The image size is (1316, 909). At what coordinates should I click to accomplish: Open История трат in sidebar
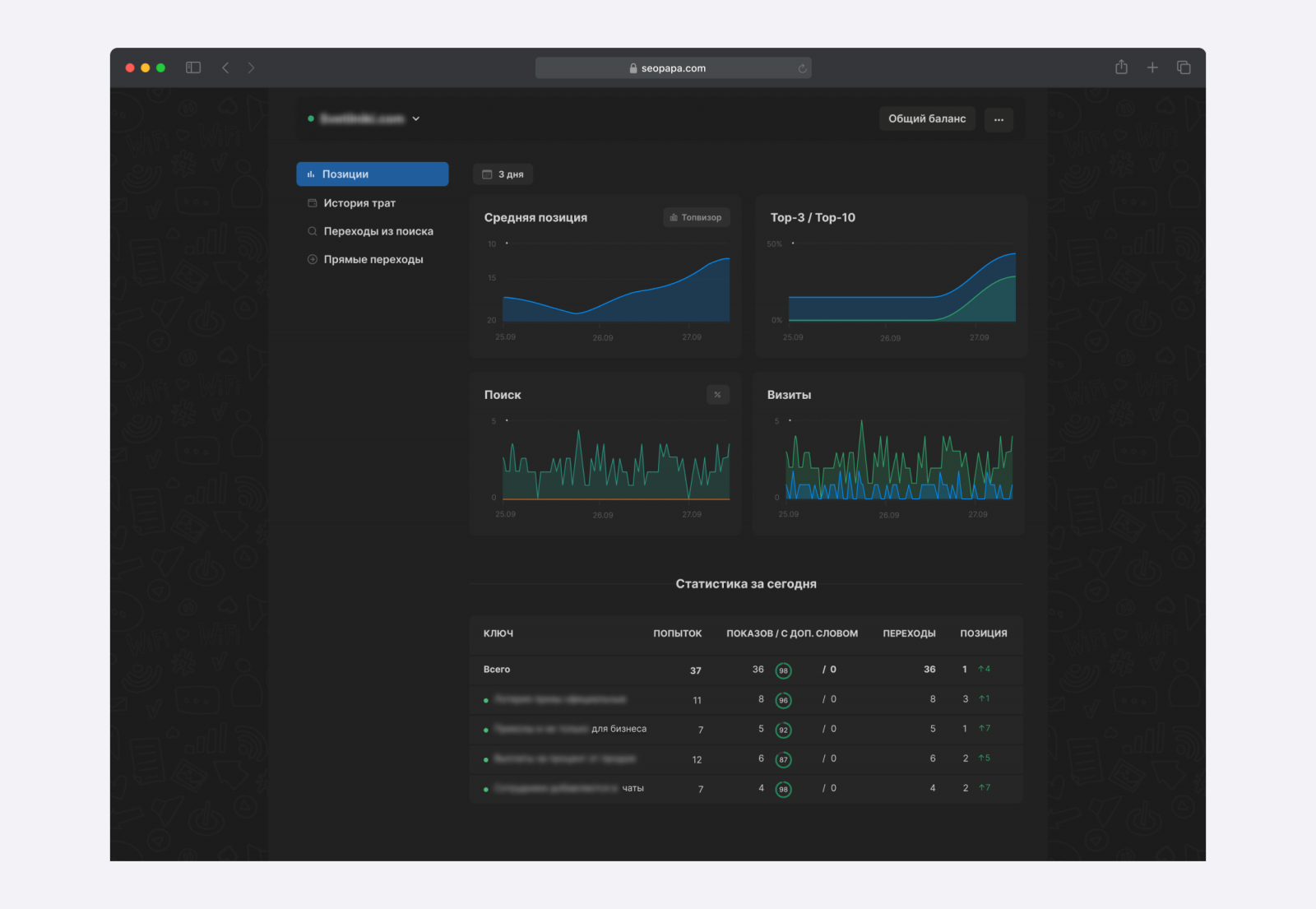pyautogui.click(x=359, y=203)
